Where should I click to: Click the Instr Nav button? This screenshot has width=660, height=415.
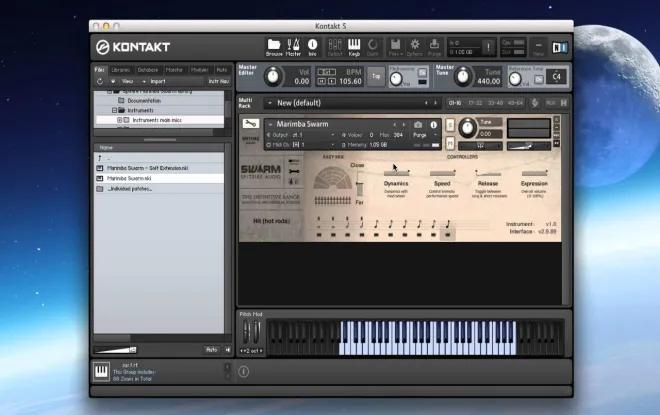tap(218, 81)
